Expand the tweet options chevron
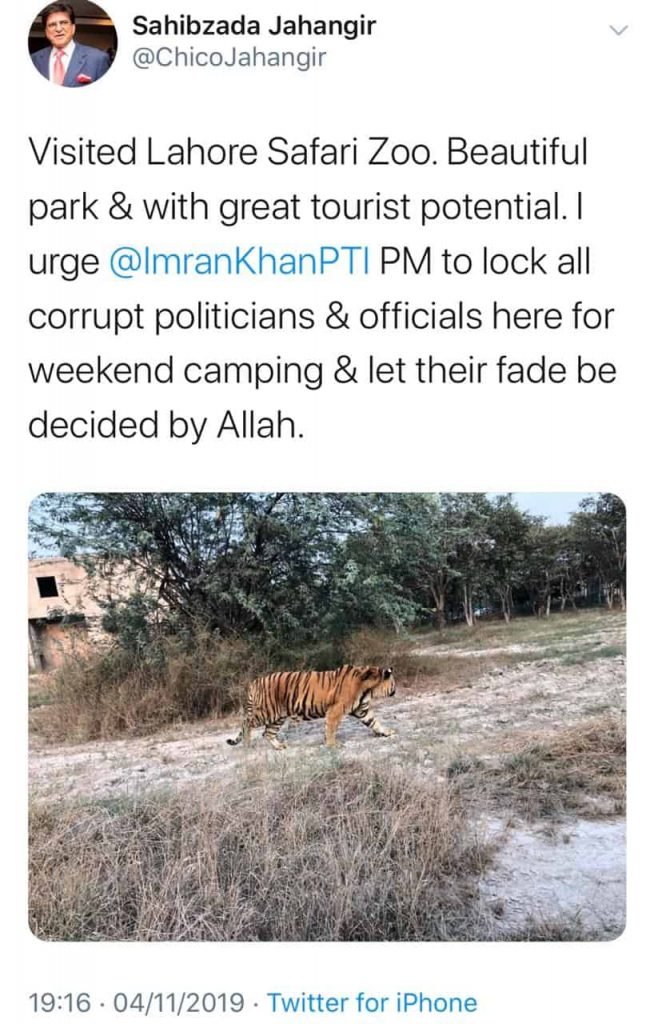 pos(619,30)
